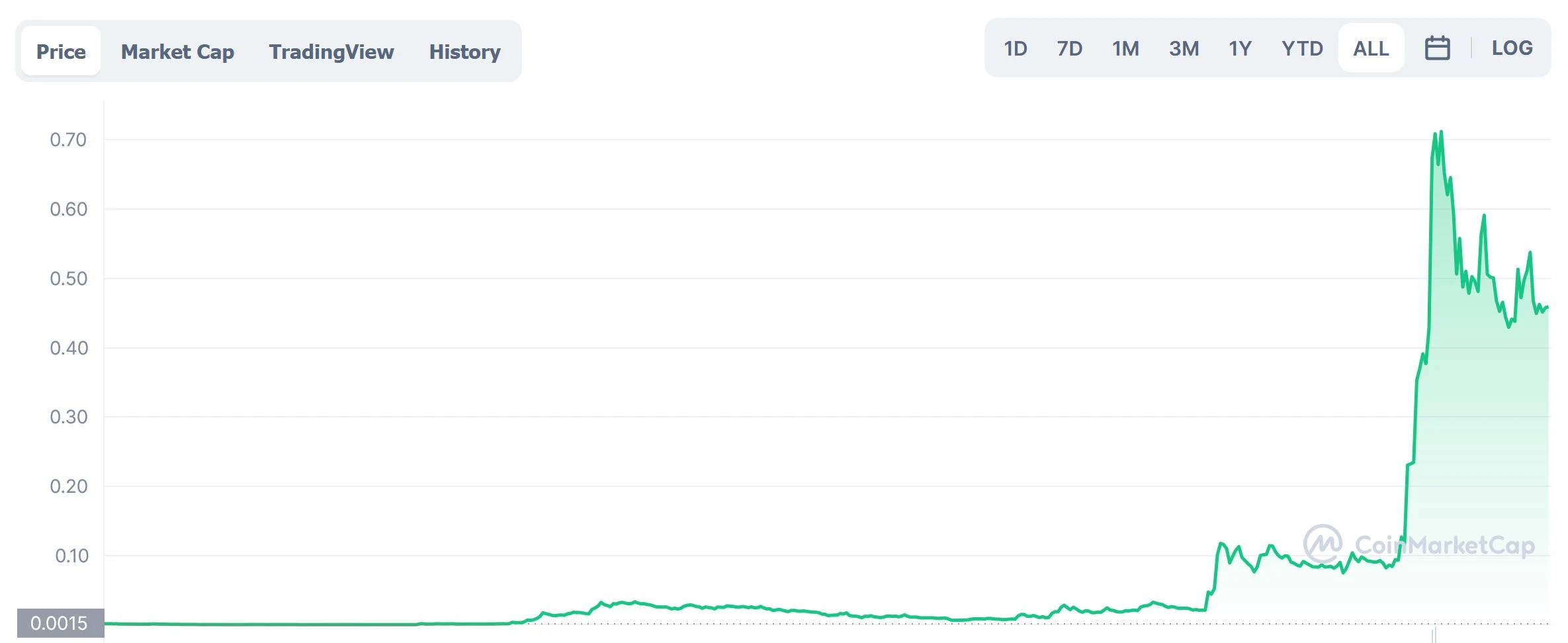Choose the 1M time range

(1125, 48)
